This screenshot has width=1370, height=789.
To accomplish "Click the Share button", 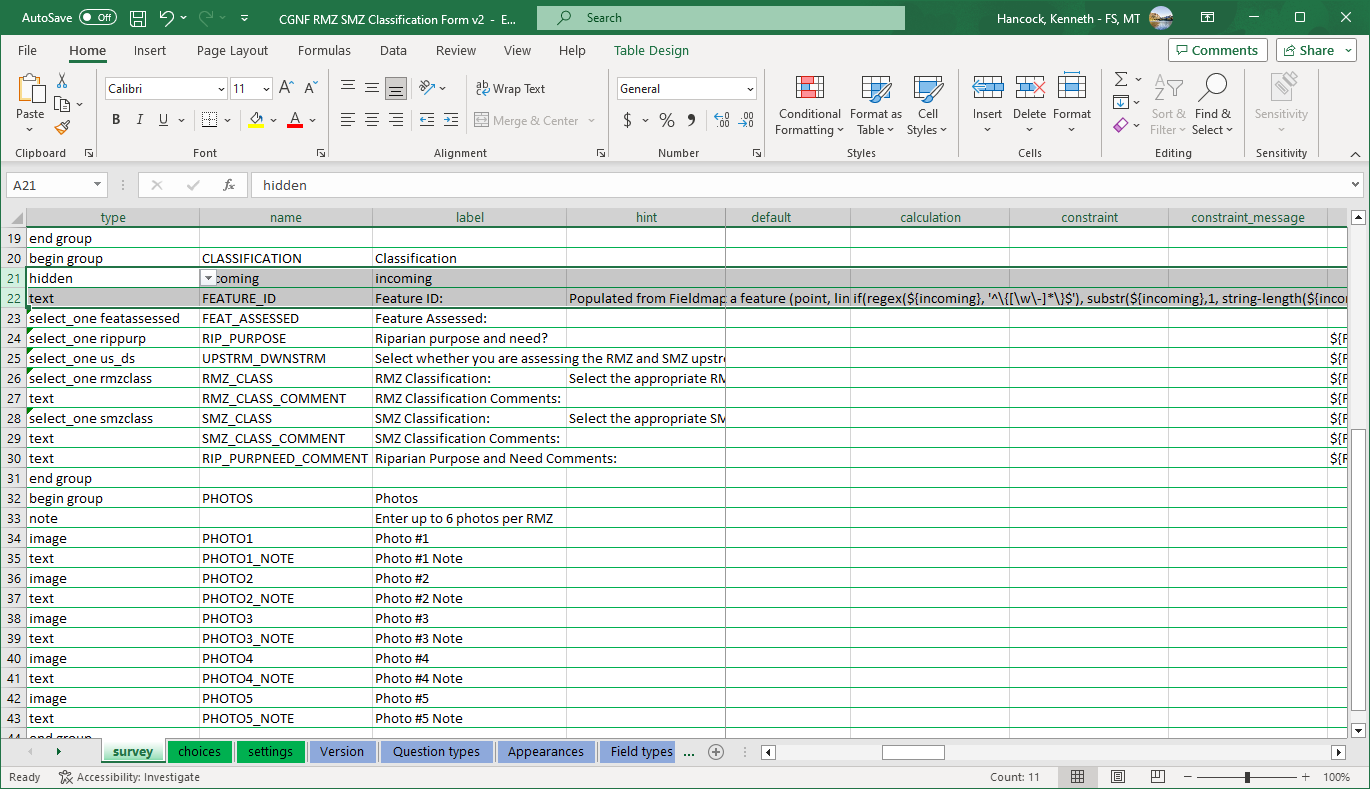I will pyautogui.click(x=1317, y=50).
